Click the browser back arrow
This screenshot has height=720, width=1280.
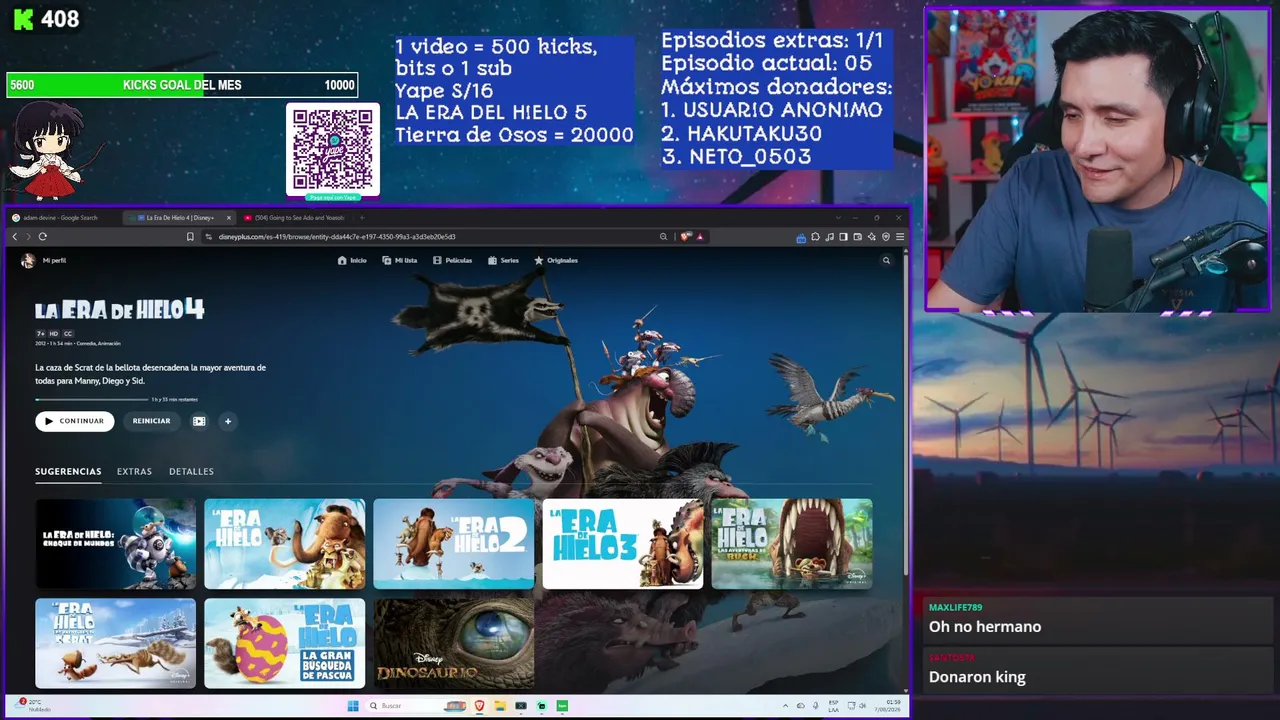14,237
